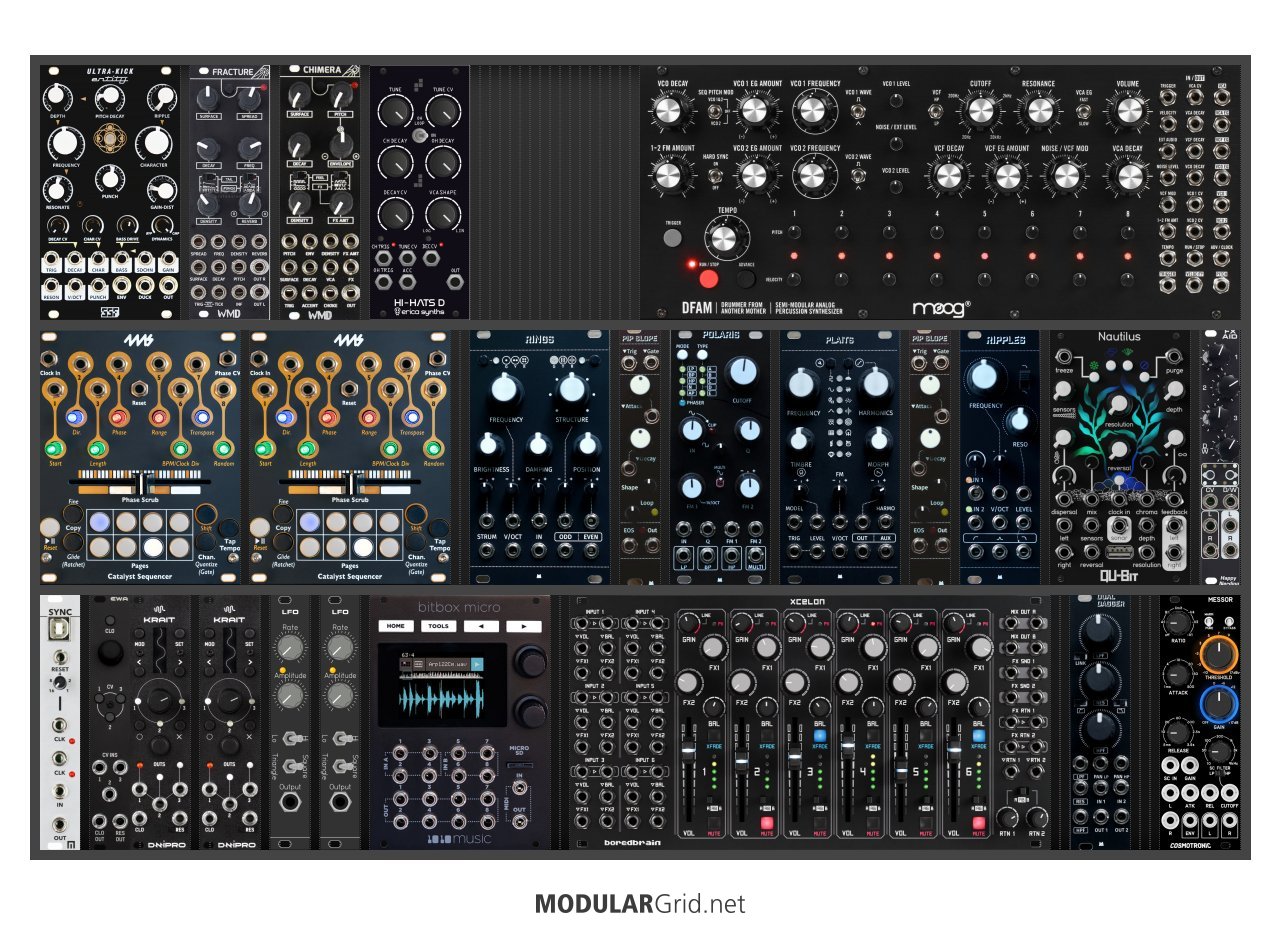The height and width of the screenshot is (925, 1281).
Task: Click the right arrow button on bitbox micro
Action: (522, 626)
